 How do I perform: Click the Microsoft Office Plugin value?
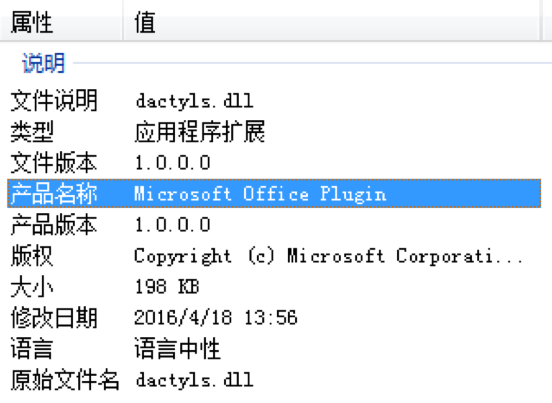tap(260, 194)
